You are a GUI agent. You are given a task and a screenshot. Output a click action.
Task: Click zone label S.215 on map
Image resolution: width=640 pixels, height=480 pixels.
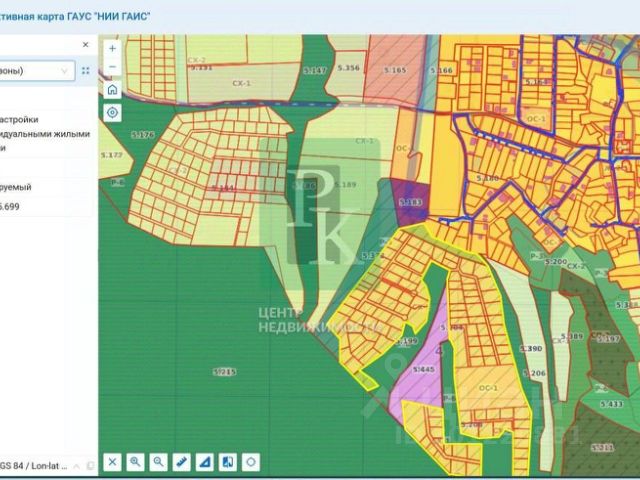coord(224,372)
